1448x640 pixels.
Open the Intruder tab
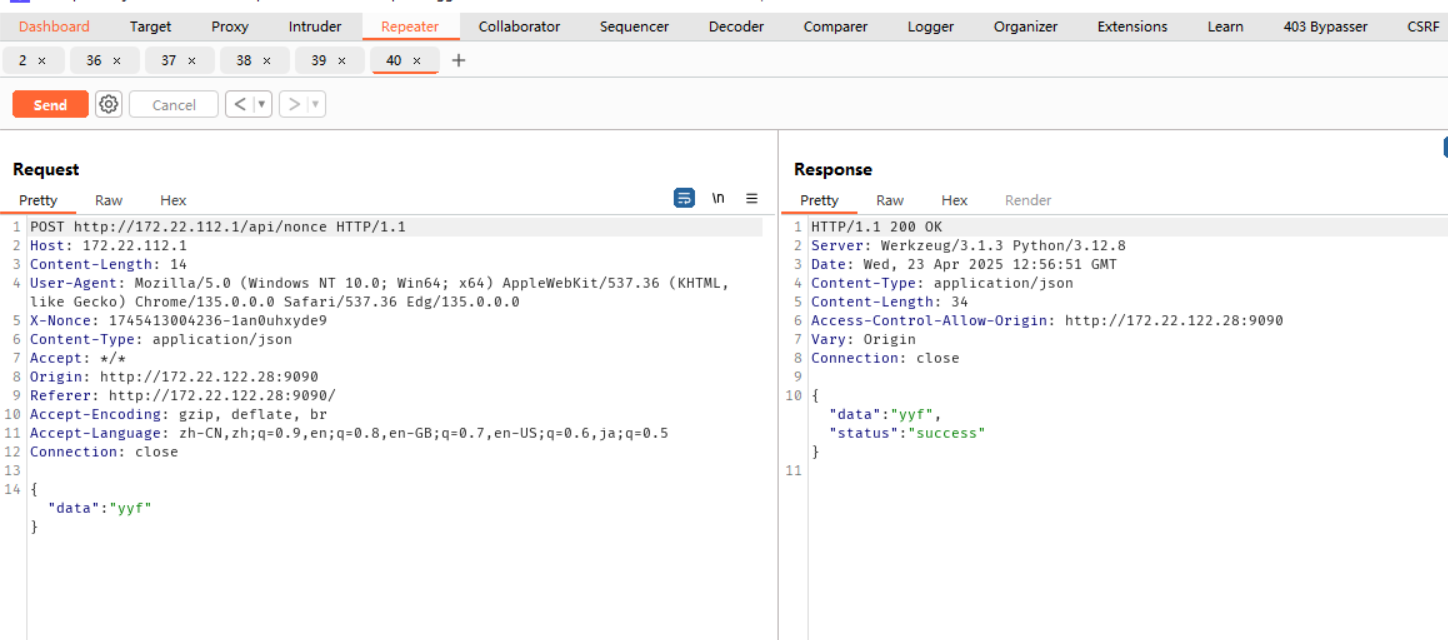pyautogui.click(x=315, y=27)
